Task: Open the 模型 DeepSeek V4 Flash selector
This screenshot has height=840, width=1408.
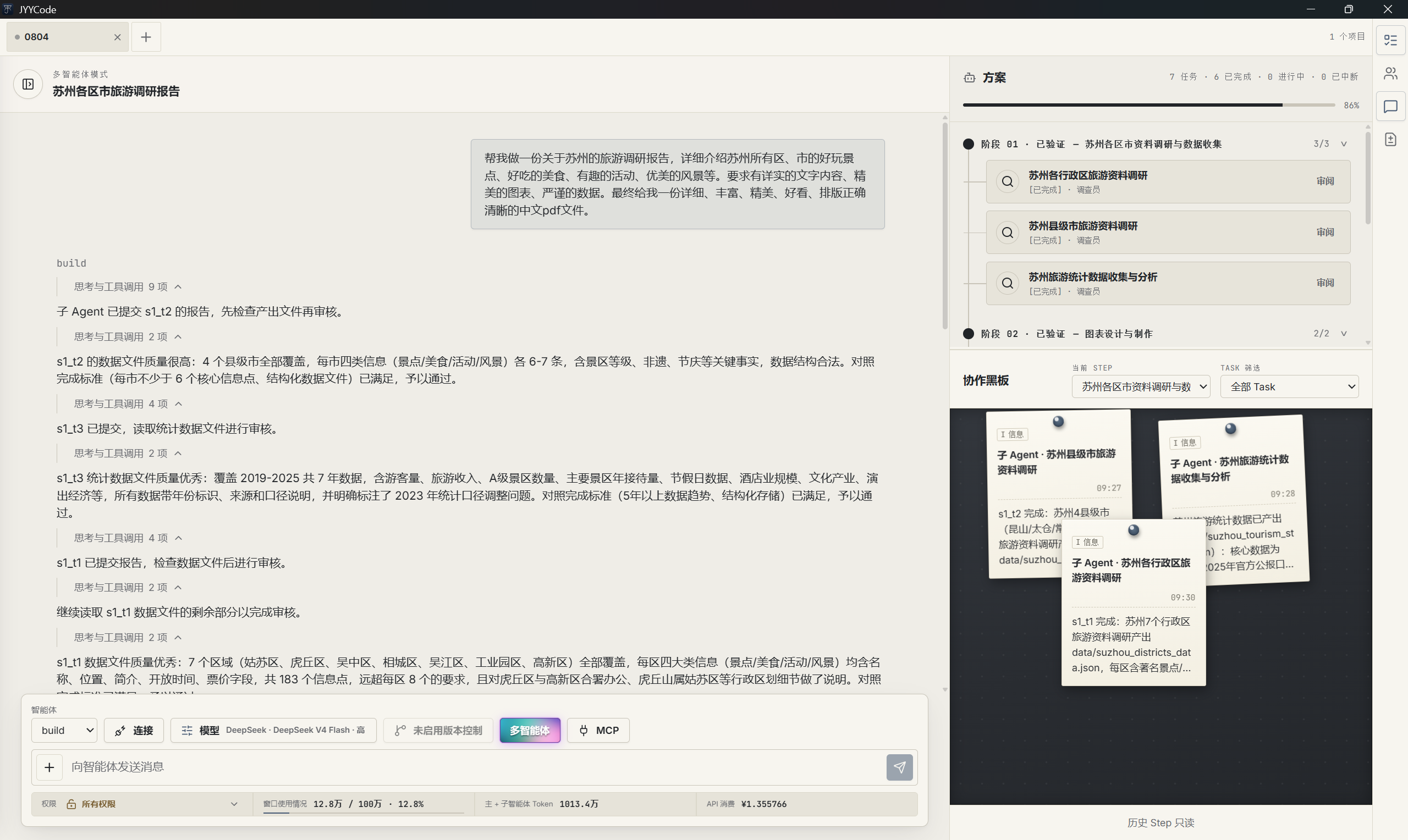Action: point(273,730)
